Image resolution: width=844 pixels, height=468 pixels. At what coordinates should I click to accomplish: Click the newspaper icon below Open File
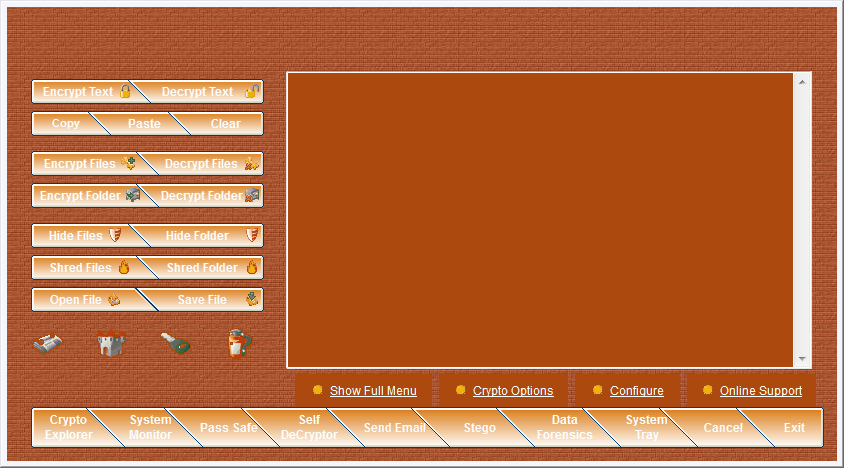(x=49, y=343)
